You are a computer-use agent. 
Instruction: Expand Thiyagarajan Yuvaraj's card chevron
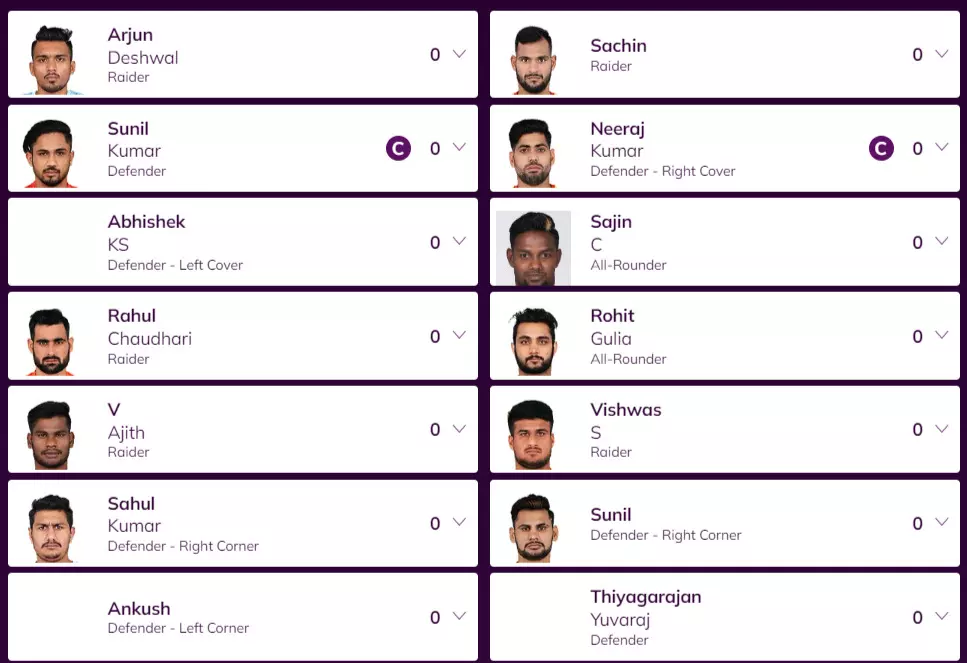pyautogui.click(x=941, y=616)
